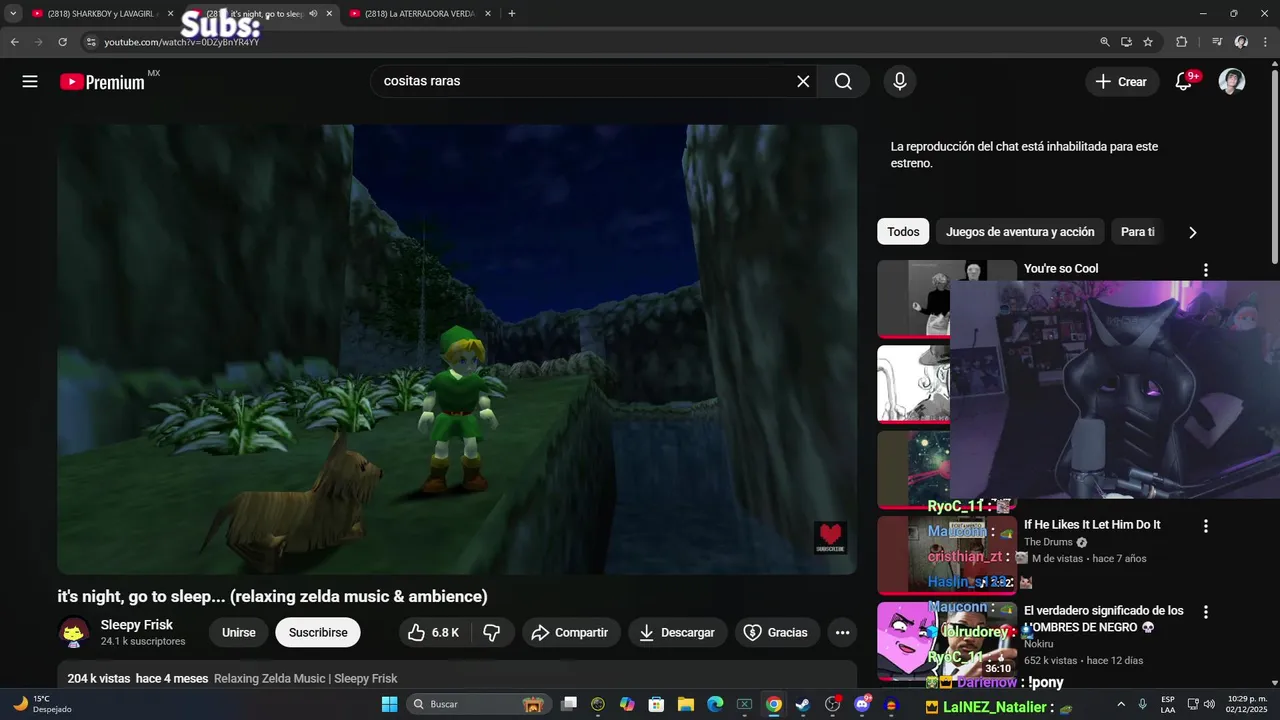
Task: Open Discord from the taskbar
Action: click(862, 704)
